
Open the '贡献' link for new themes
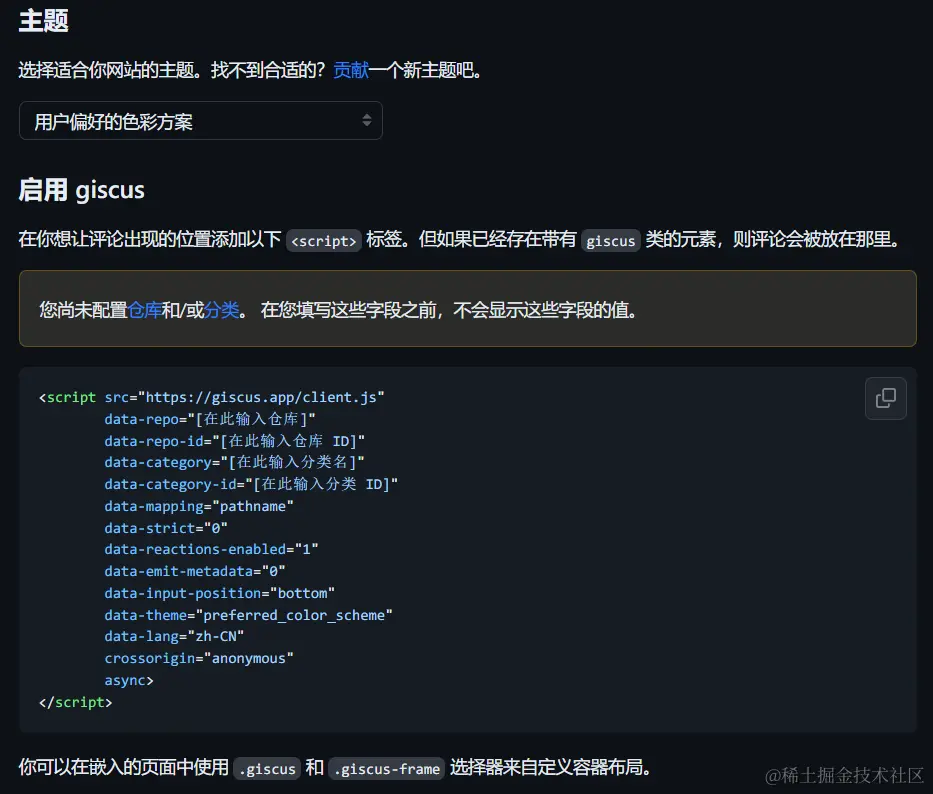click(350, 70)
